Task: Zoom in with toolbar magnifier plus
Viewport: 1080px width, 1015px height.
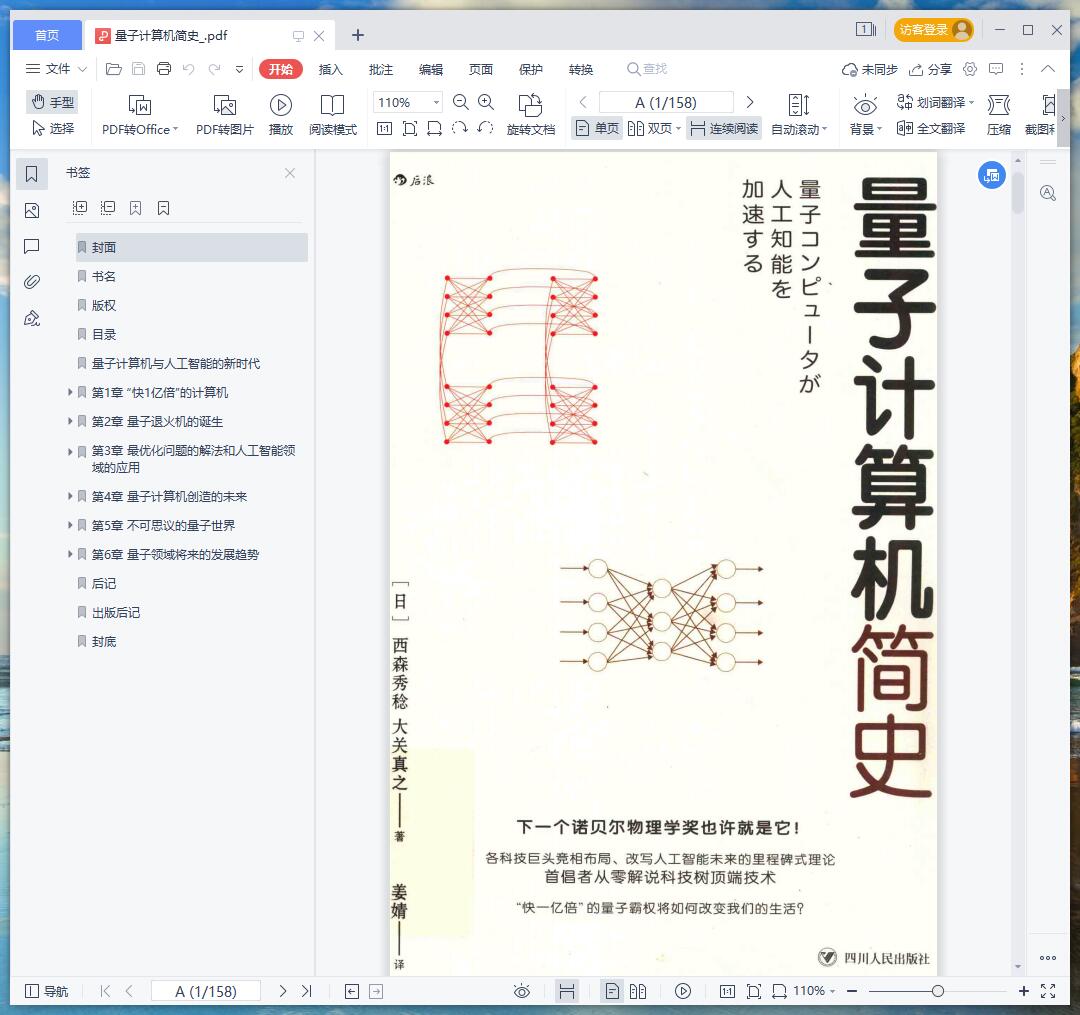Action: pyautogui.click(x=486, y=102)
